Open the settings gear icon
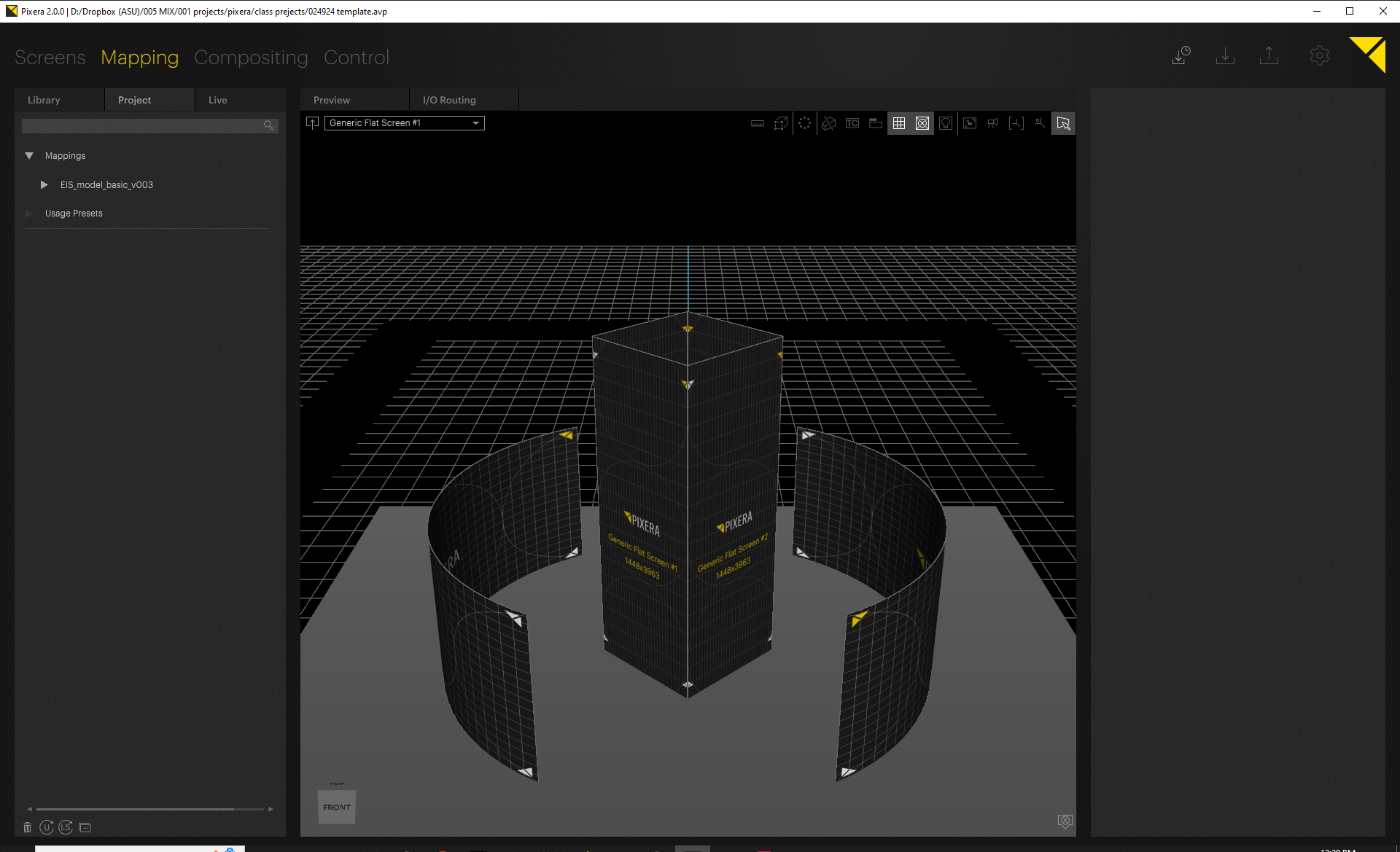The width and height of the screenshot is (1400, 852). point(1319,56)
